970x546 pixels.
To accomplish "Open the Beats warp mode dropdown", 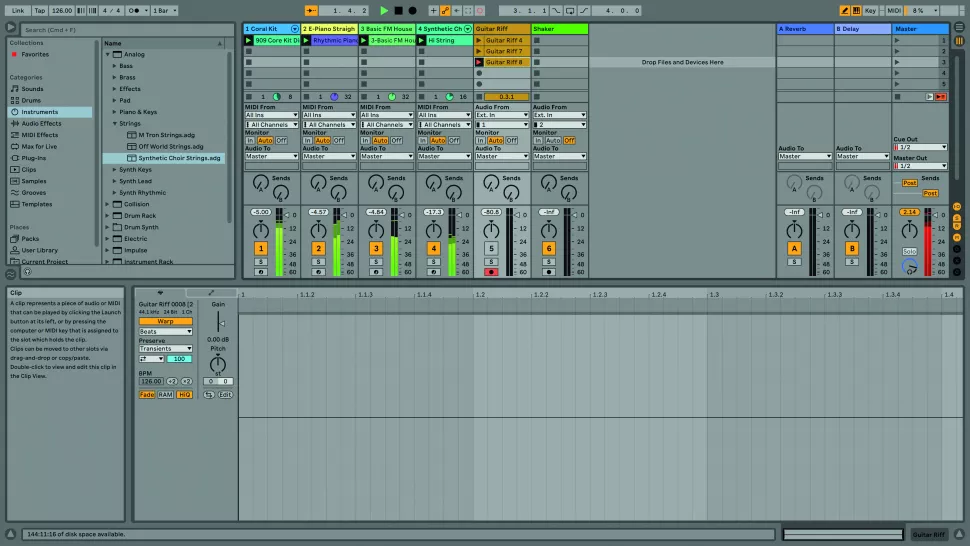I will tap(165, 331).
